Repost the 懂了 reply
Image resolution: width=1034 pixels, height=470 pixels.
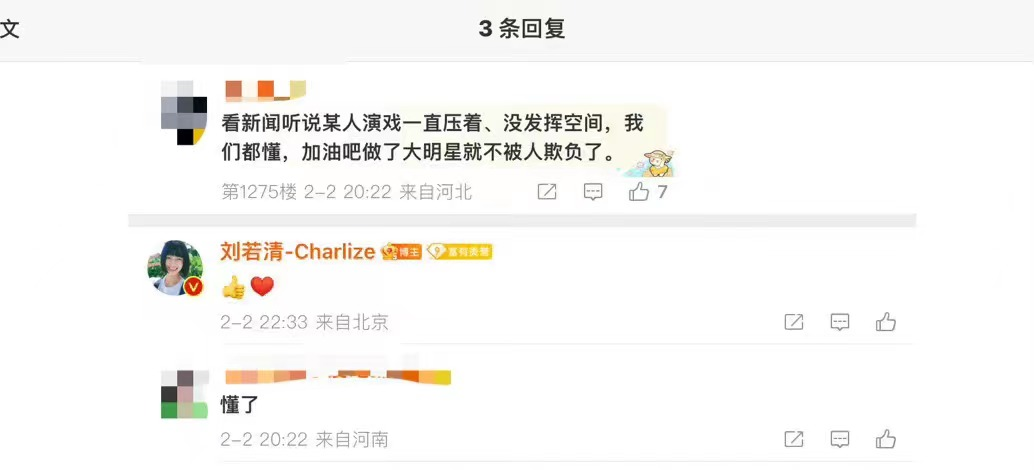[x=793, y=439]
